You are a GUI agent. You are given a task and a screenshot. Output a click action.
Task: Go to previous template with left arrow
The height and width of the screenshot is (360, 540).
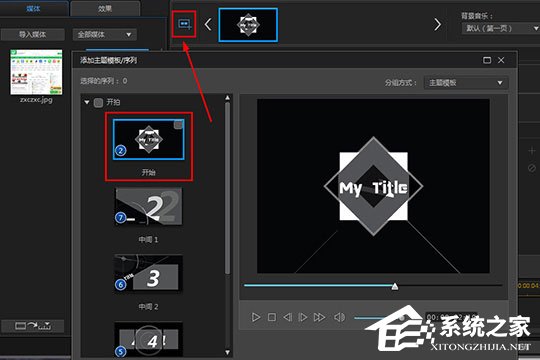(x=208, y=24)
